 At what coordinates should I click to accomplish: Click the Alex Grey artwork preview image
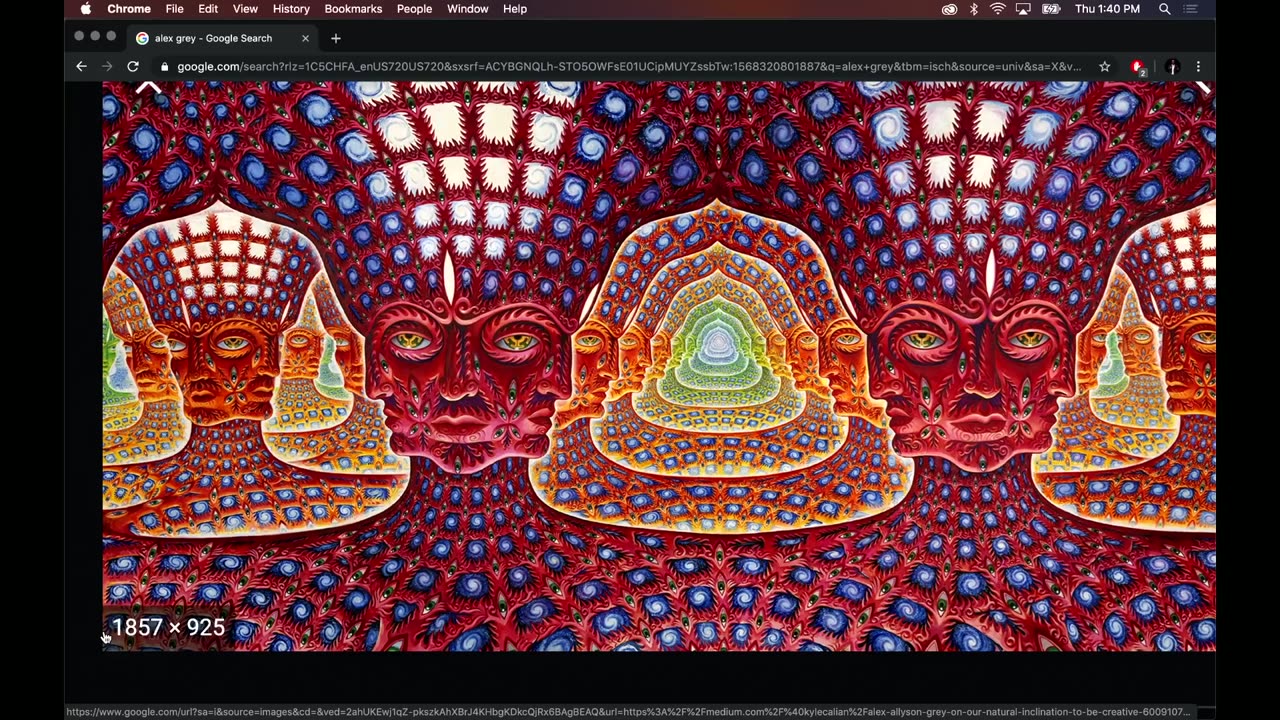pyautogui.click(x=659, y=366)
